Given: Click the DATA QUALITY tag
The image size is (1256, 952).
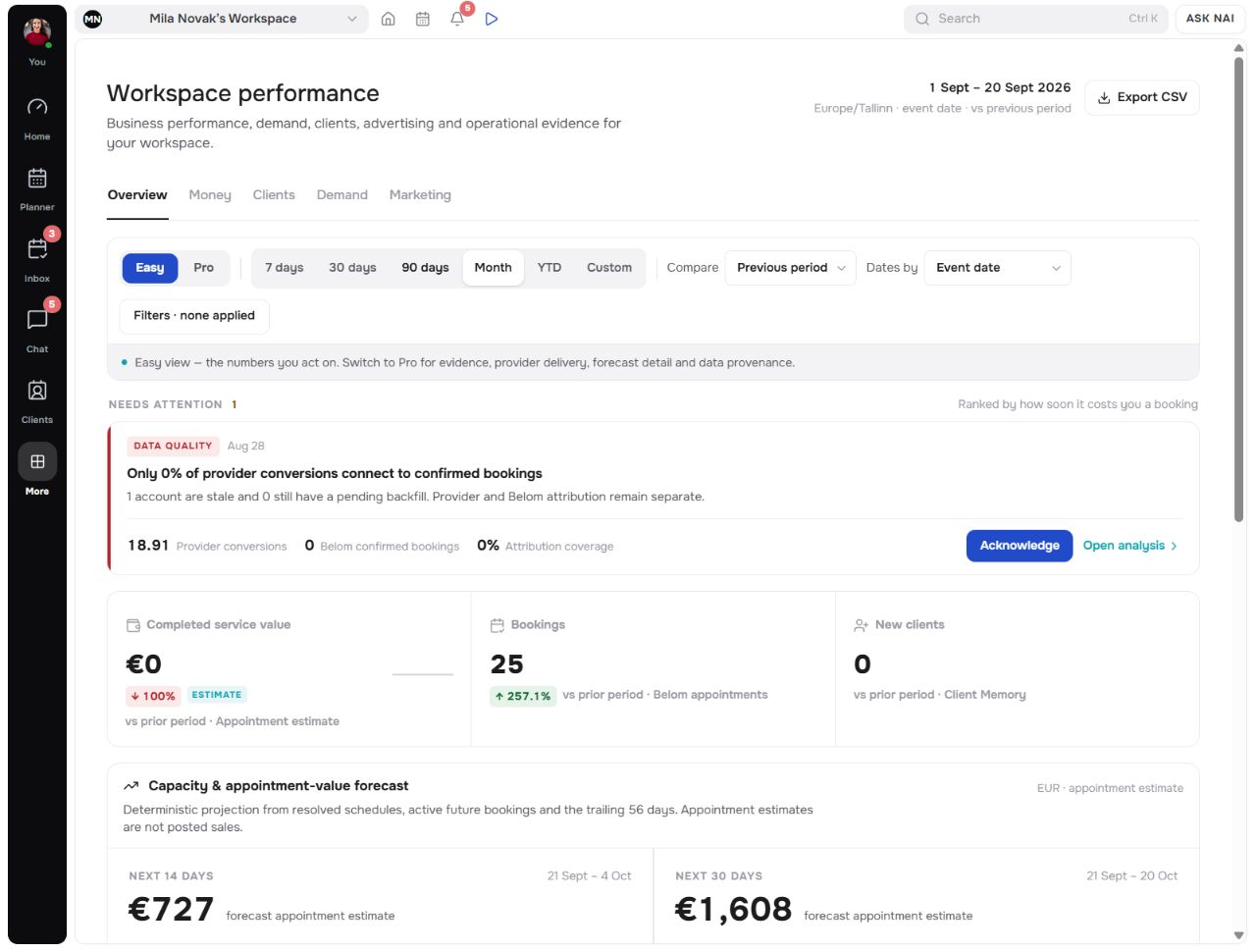Looking at the screenshot, I should tap(173, 446).
